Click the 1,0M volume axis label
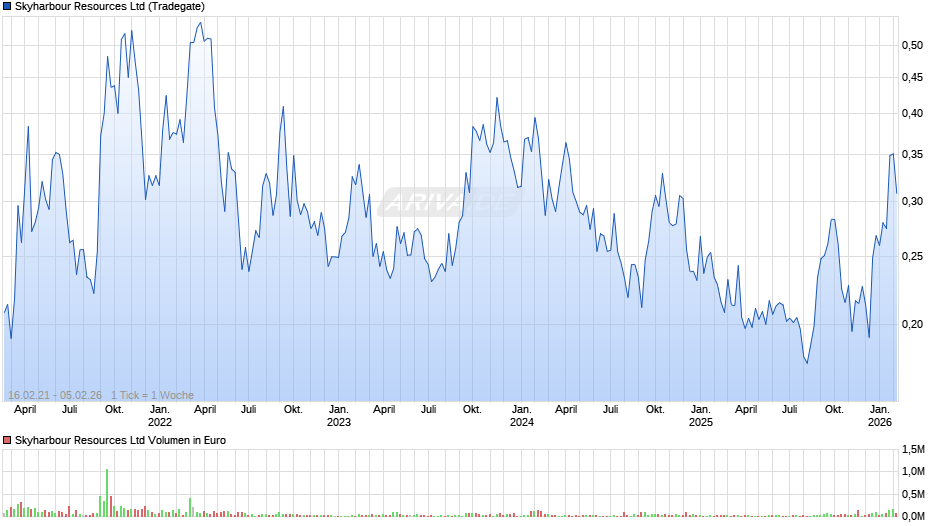Image resolution: width=940 pixels, height=526 pixels. (914, 471)
